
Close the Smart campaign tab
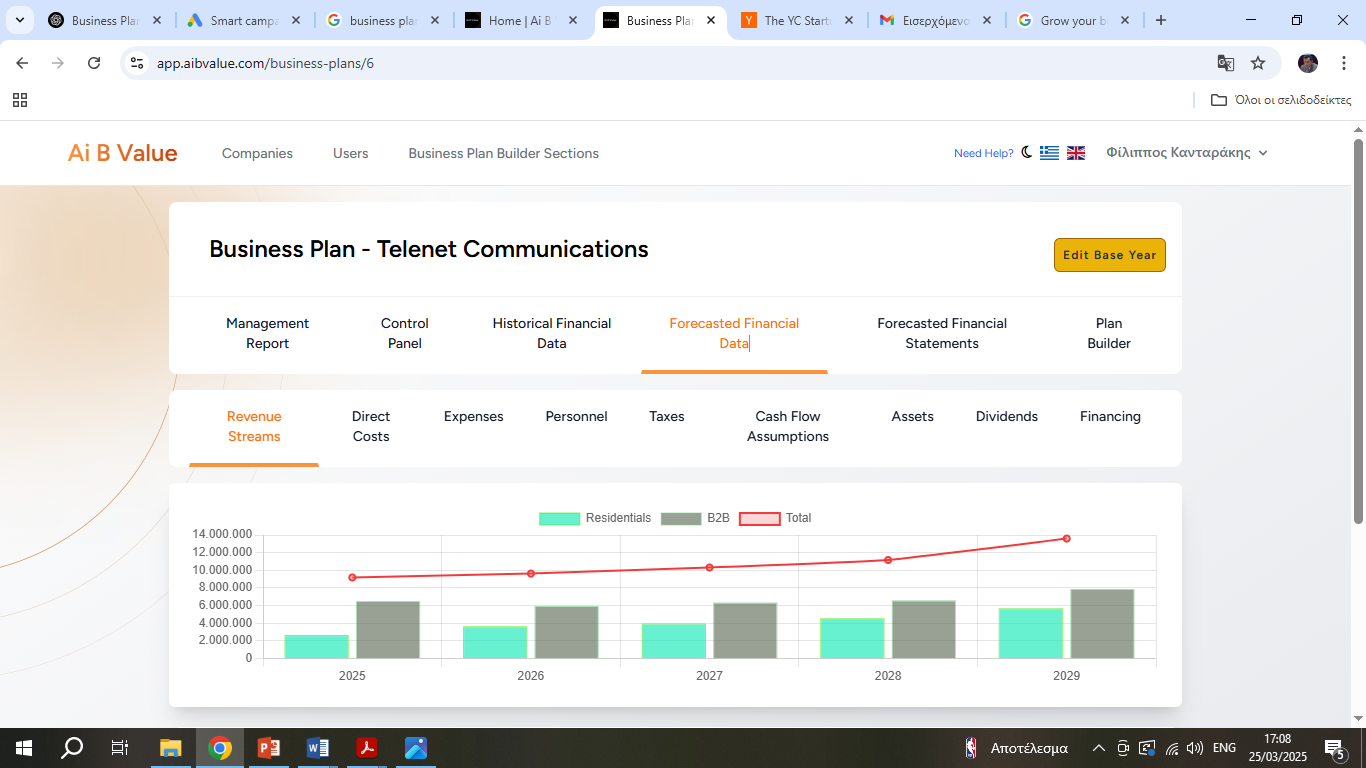296,20
